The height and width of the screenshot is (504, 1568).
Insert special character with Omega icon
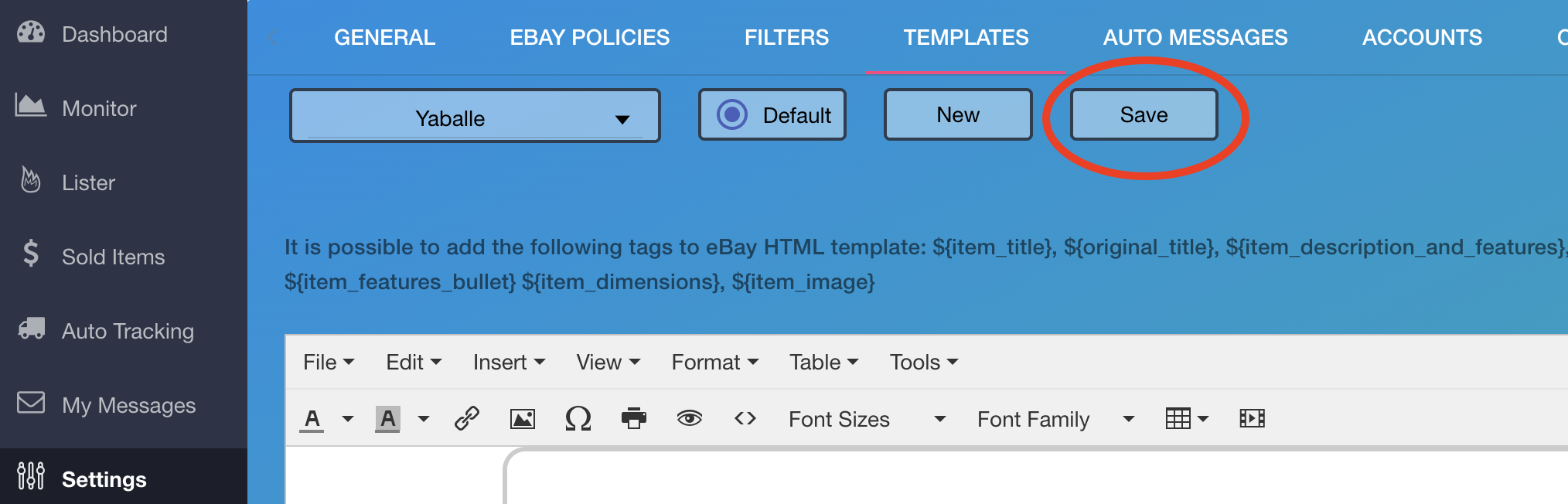coord(578,419)
